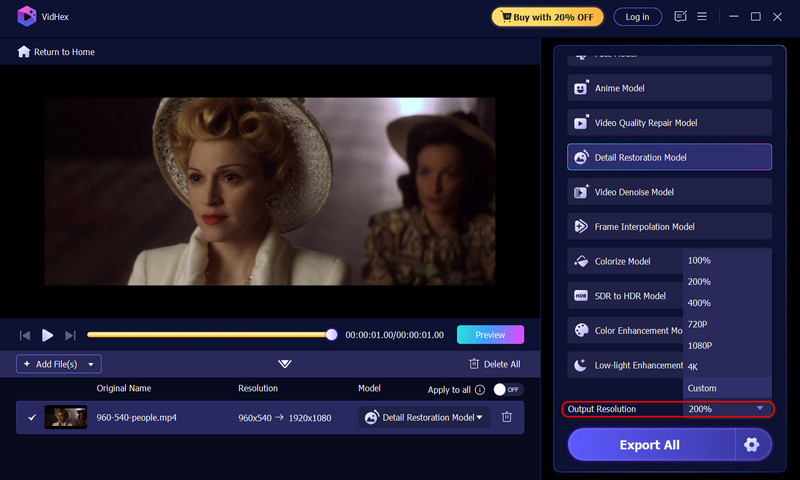
Task: Click Delete All button
Action: tap(494, 364)
